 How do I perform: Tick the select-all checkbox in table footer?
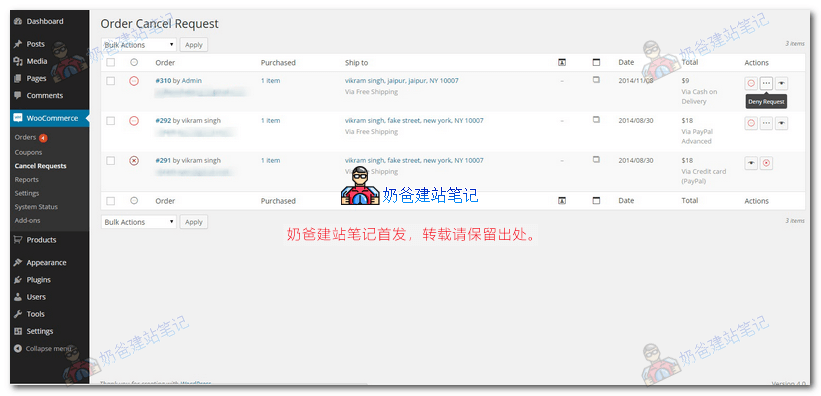(x=110, y=201)
